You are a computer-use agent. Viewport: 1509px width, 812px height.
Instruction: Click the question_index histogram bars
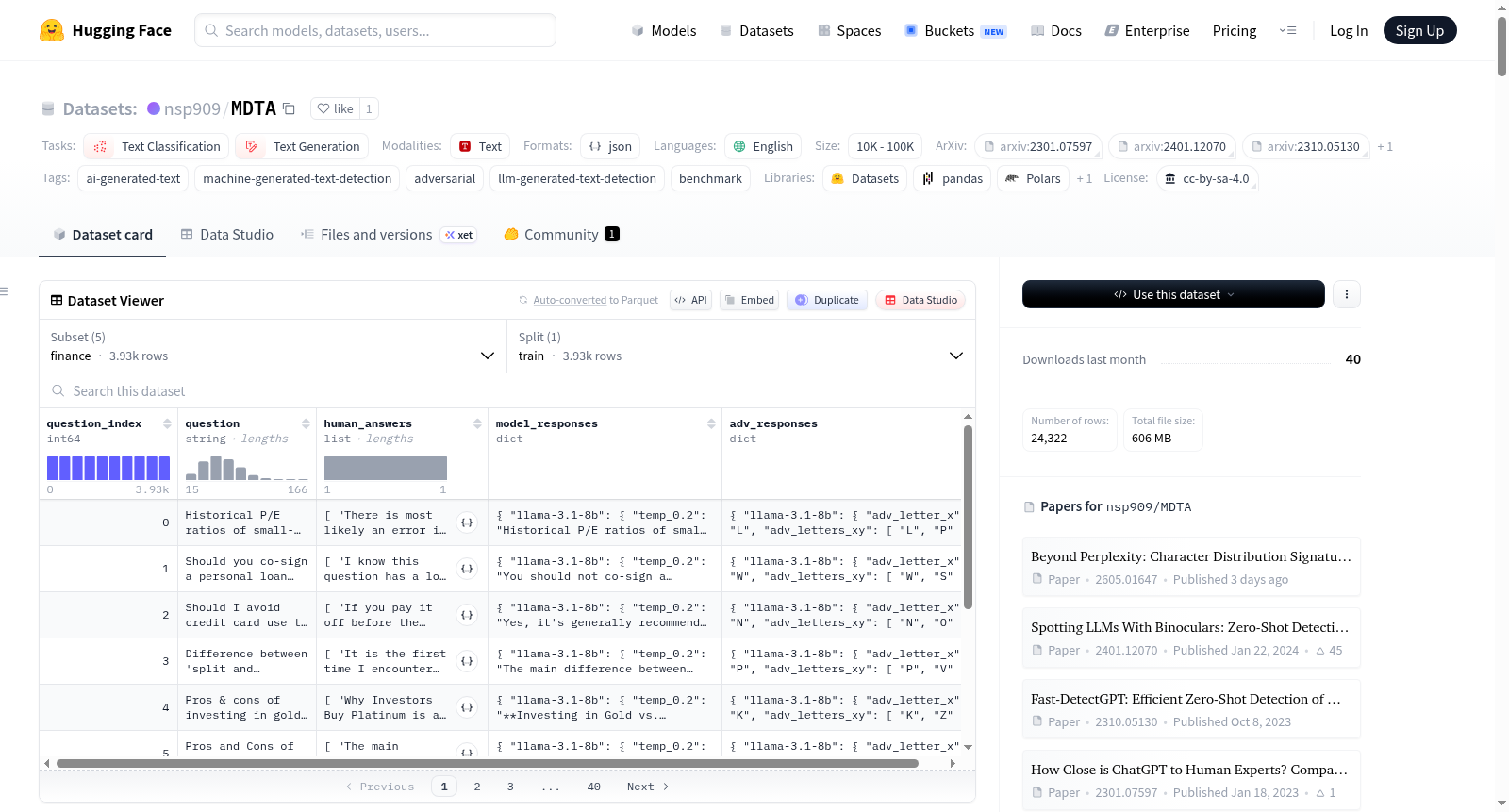pyautogui.click(x=108, y=468)
